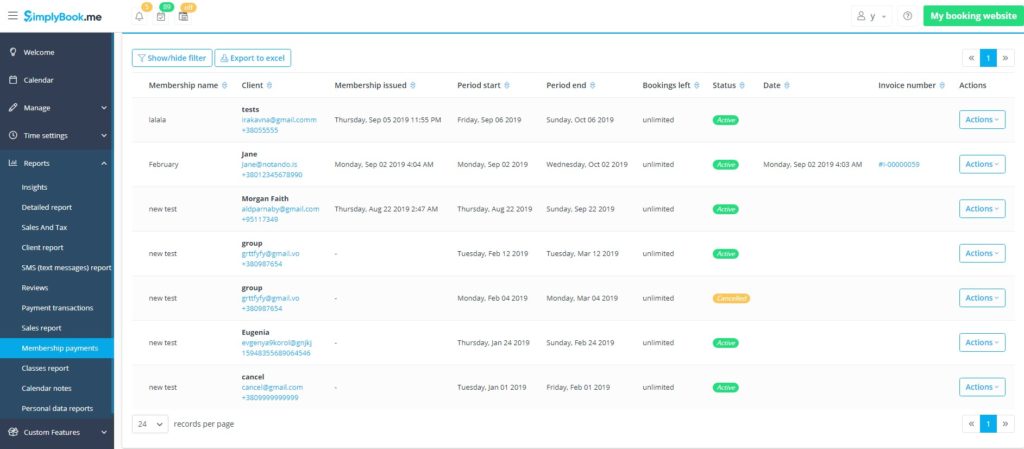Click the Show/hide filter button
The image size is (1024, 449).
point(172,58)
